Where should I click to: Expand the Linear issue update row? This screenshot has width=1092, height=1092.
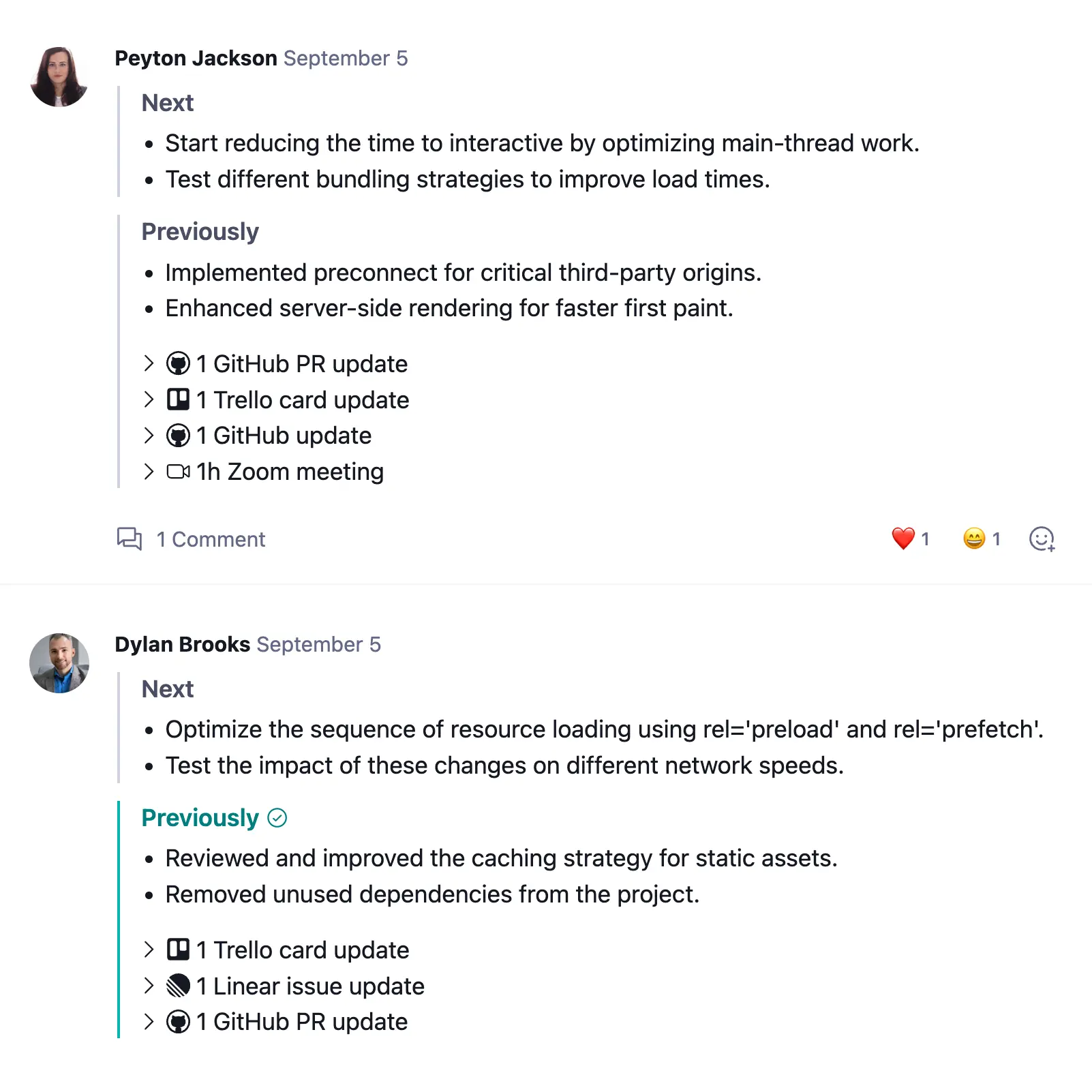pos(149,986)
